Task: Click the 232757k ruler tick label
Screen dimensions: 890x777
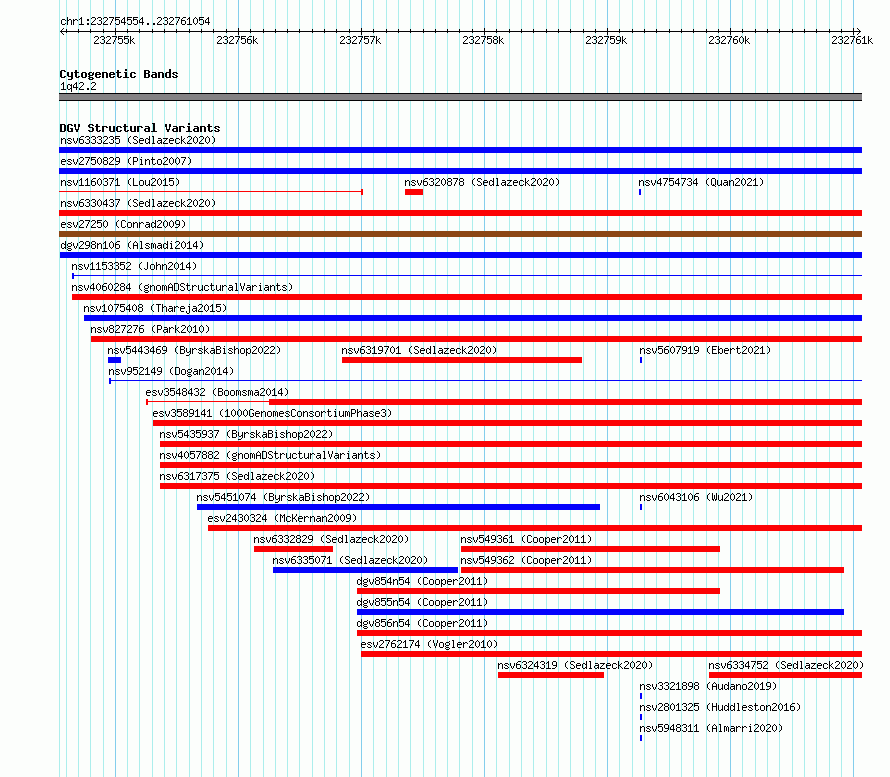Action: click(360, 40)
